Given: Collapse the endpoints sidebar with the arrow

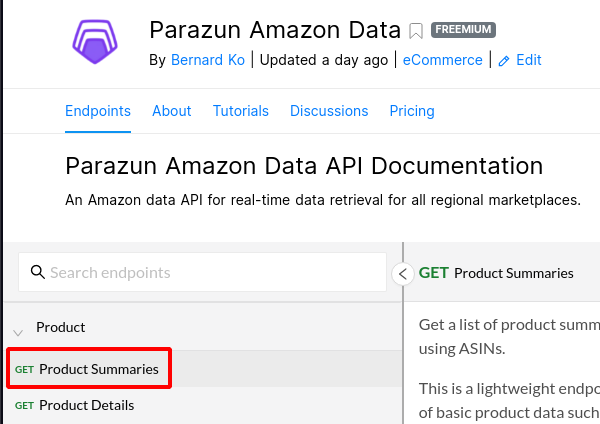Looking at the screenshot, I should (403, 274).
